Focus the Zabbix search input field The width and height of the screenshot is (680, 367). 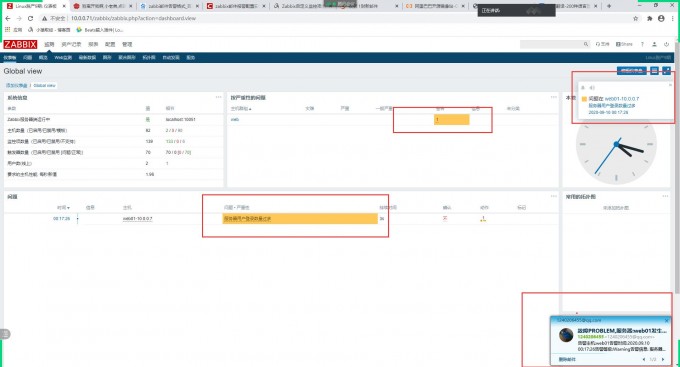[552, 44]
